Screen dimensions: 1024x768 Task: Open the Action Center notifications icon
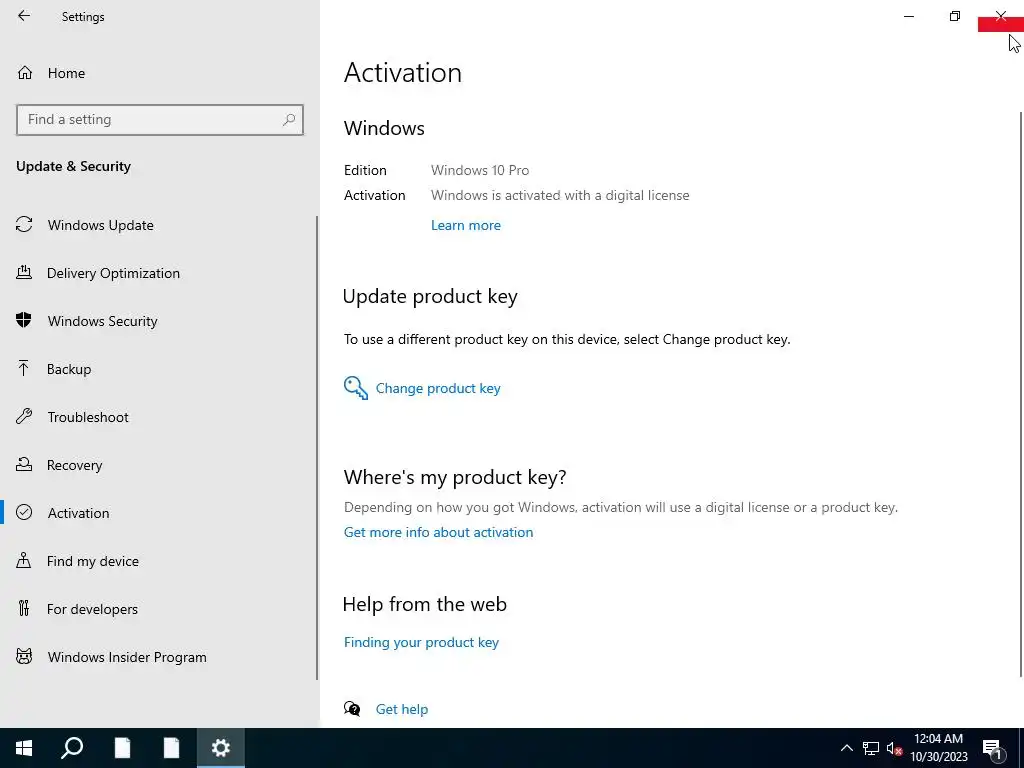[993, 748]
